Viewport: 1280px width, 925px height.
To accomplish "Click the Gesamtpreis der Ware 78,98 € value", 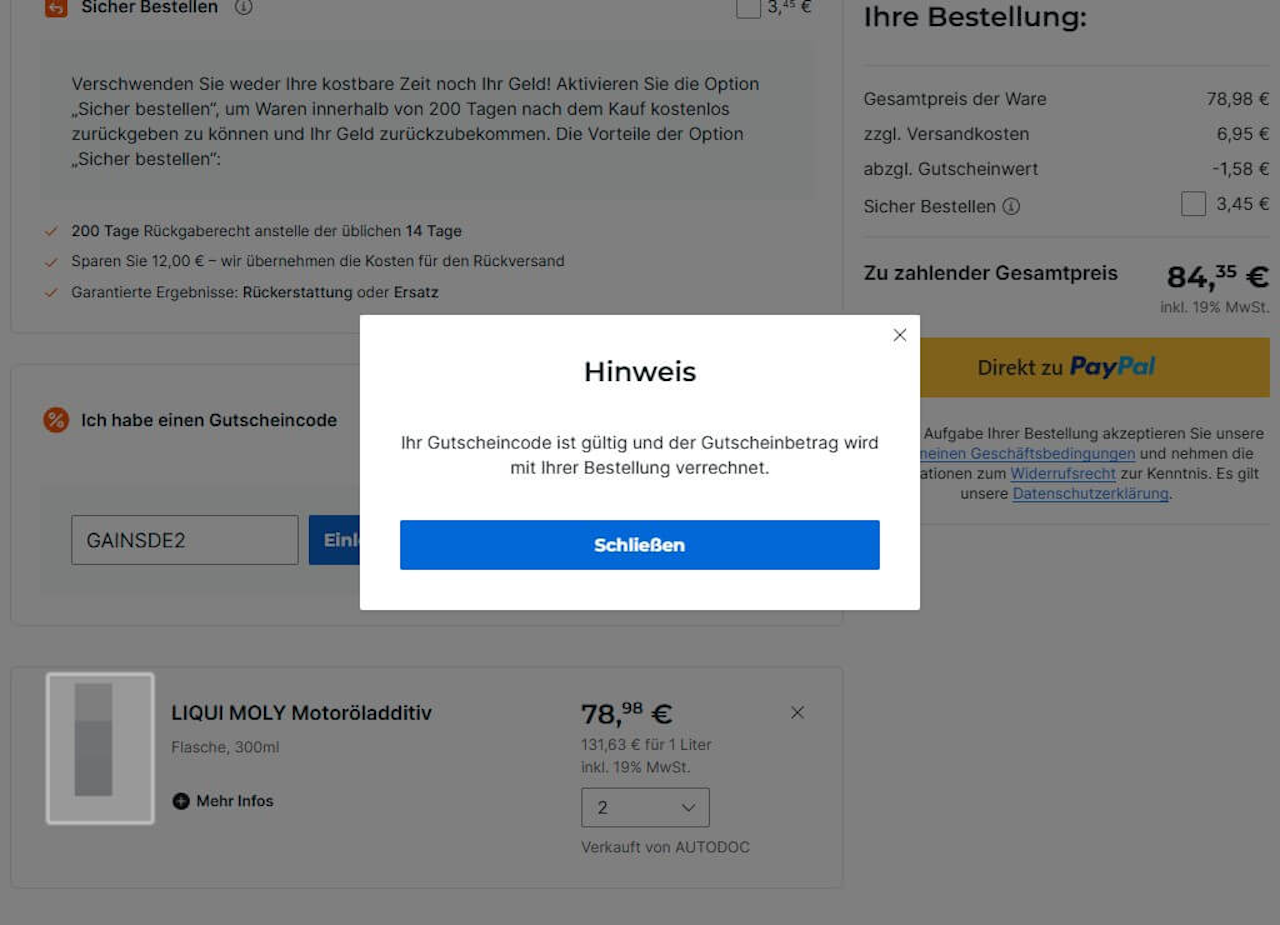I will point(1238,99).
